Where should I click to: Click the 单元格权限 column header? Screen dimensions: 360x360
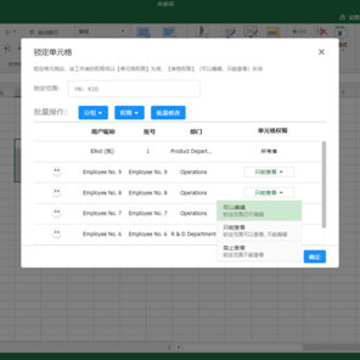(x=272, y=131)
